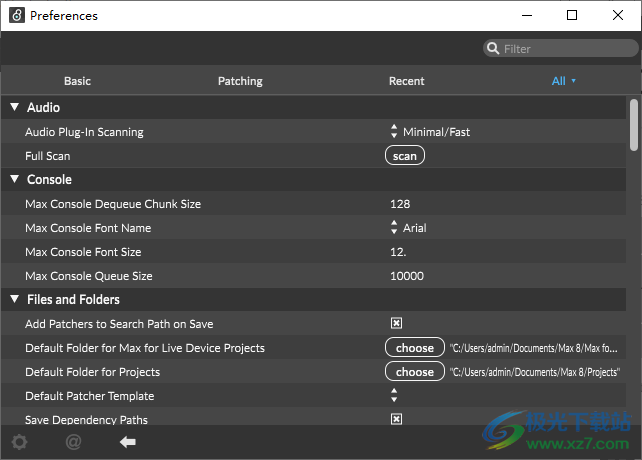Image resolution: width=642 pixels, height=460 pixels.
Task: Click the Max Console Dequeue Chunk Size value 128
Action: click(x=400, y=204)
